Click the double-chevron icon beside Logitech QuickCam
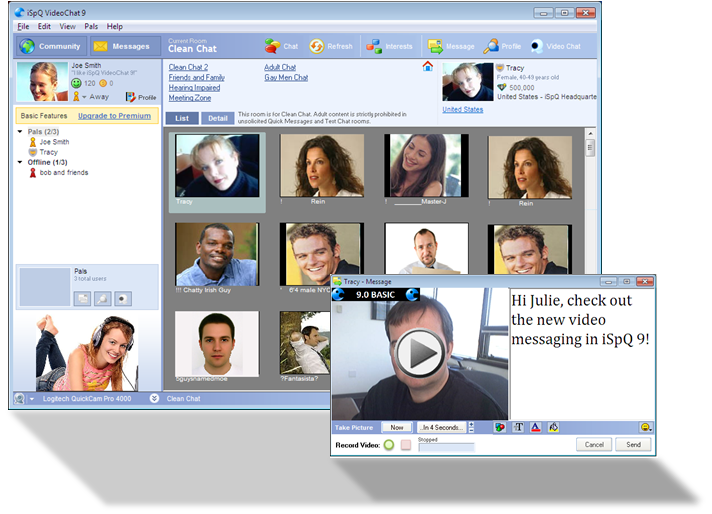This screenshot has width=712, height=514. coord(154,398)
